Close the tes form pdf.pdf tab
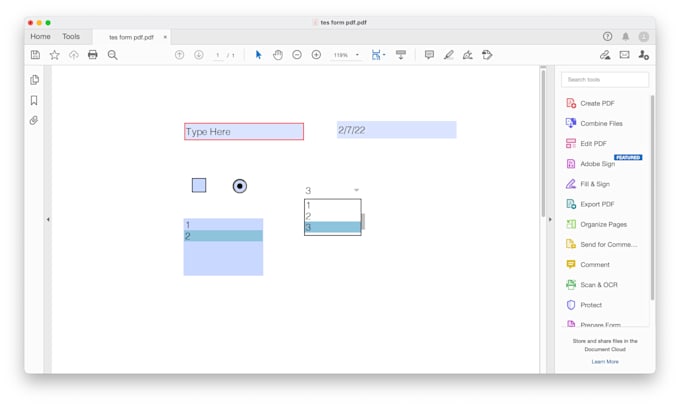This screenshot has height=406, width=680. point(165,37)
